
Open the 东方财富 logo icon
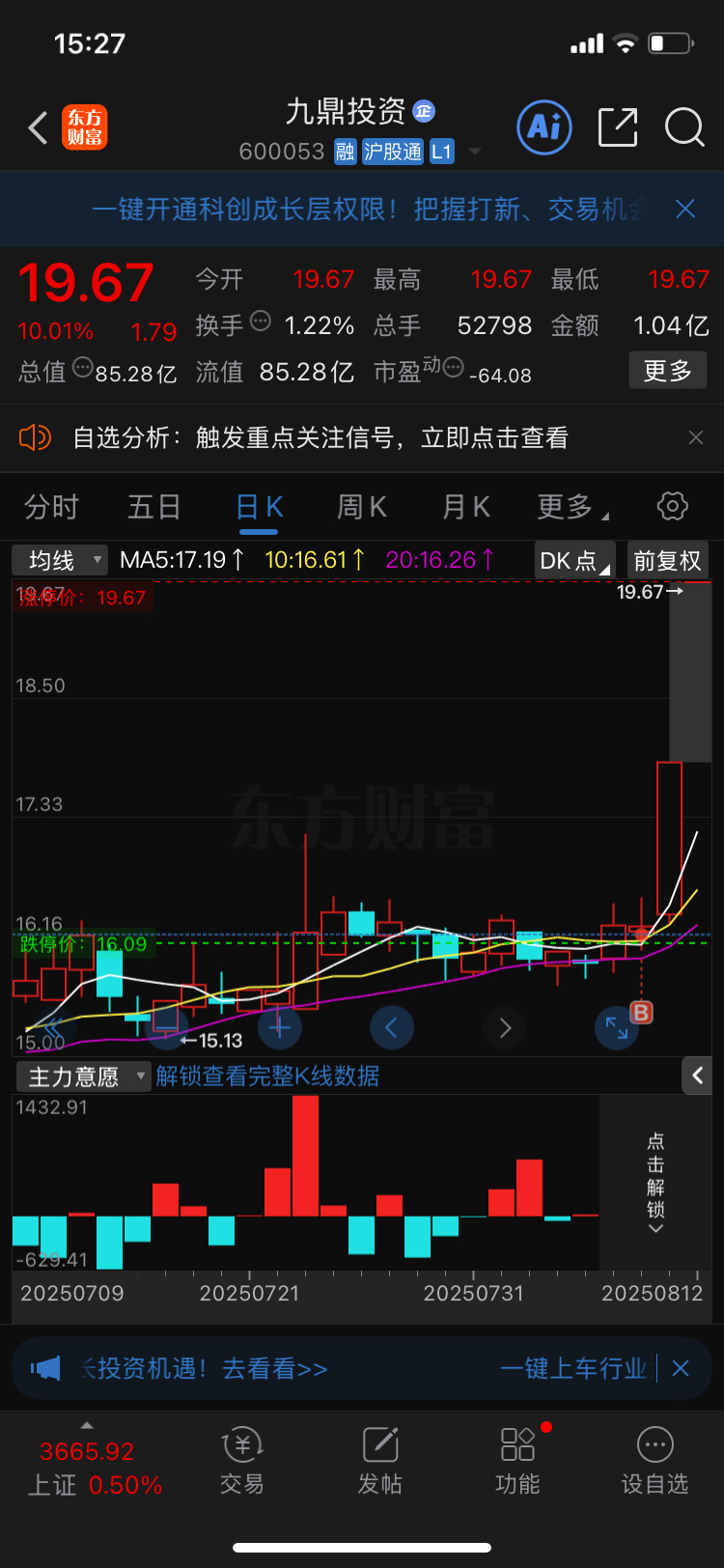(x=85, y=127)
